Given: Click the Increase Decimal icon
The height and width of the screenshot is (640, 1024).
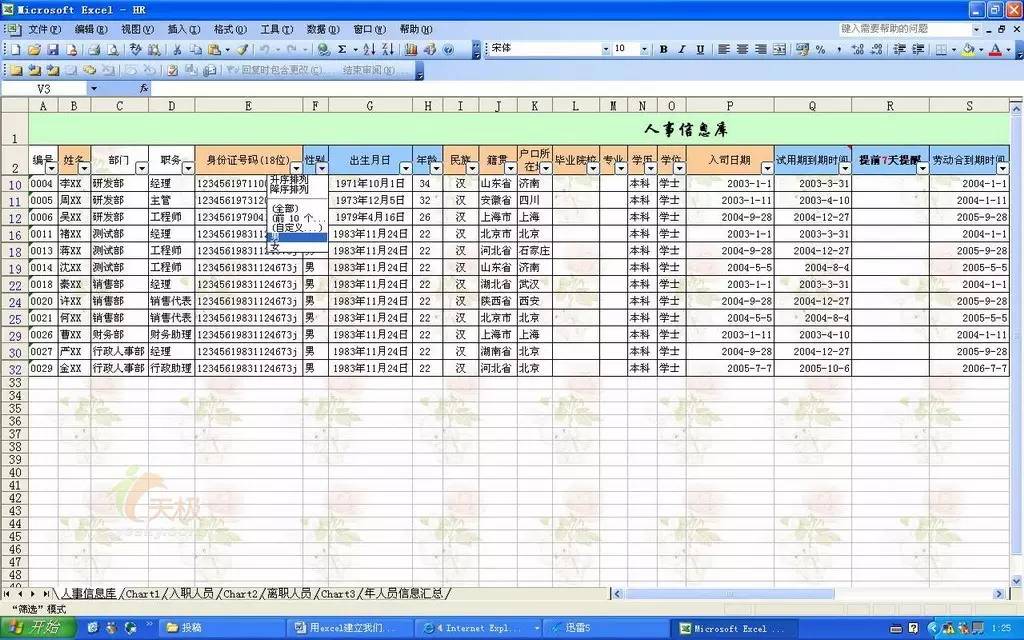Looking at the screenshot, I should coord(856,50).
